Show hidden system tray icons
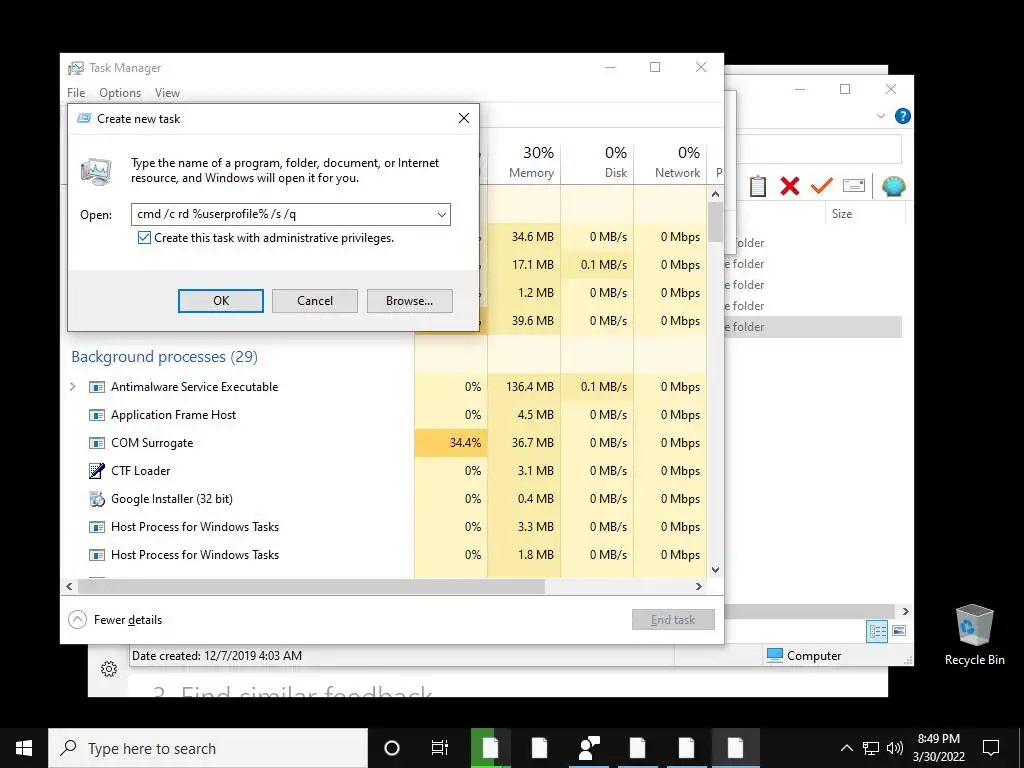The width and height of the screenshot is (1024, 768). click(846, 748)
